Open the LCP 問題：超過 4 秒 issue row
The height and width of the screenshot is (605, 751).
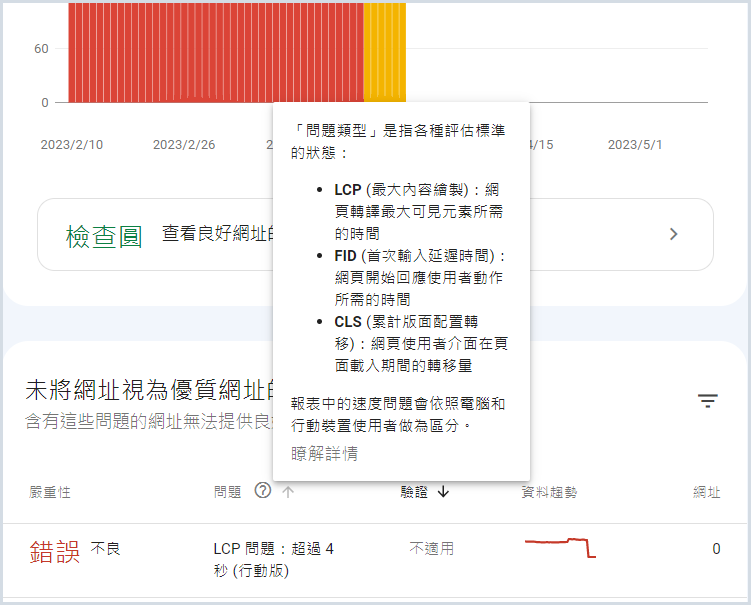click(273, 560)
